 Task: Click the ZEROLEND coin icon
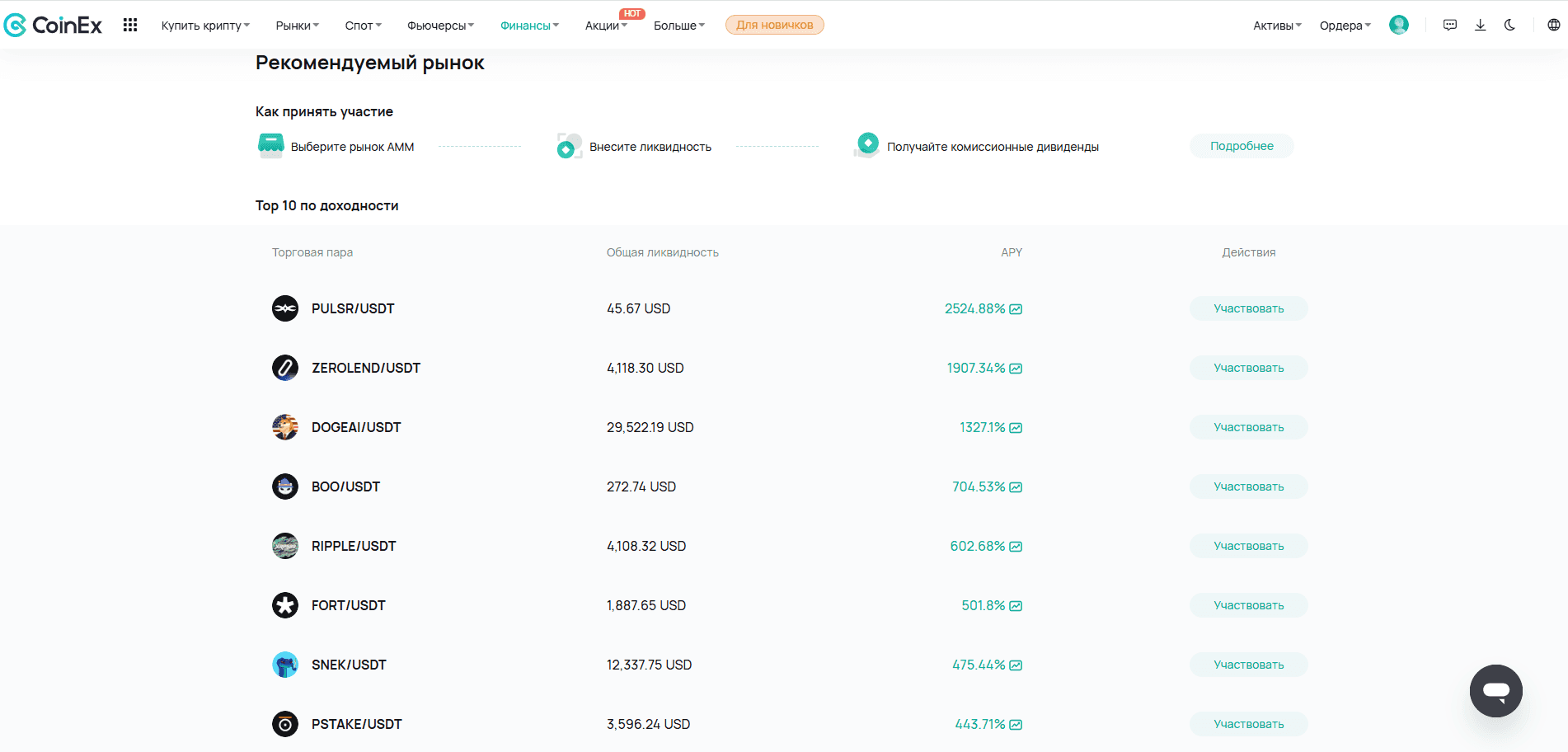click(x=285, y=368)
